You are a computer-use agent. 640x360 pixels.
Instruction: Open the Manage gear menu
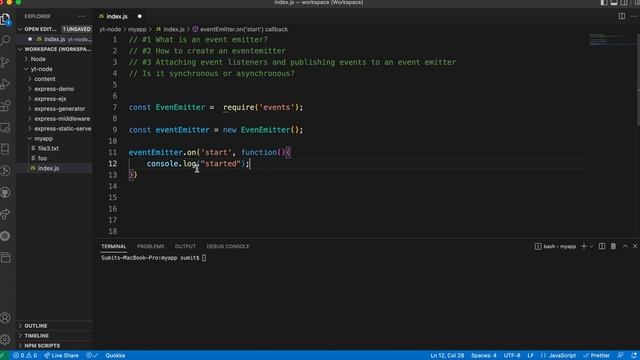click(x=5, y=339)
